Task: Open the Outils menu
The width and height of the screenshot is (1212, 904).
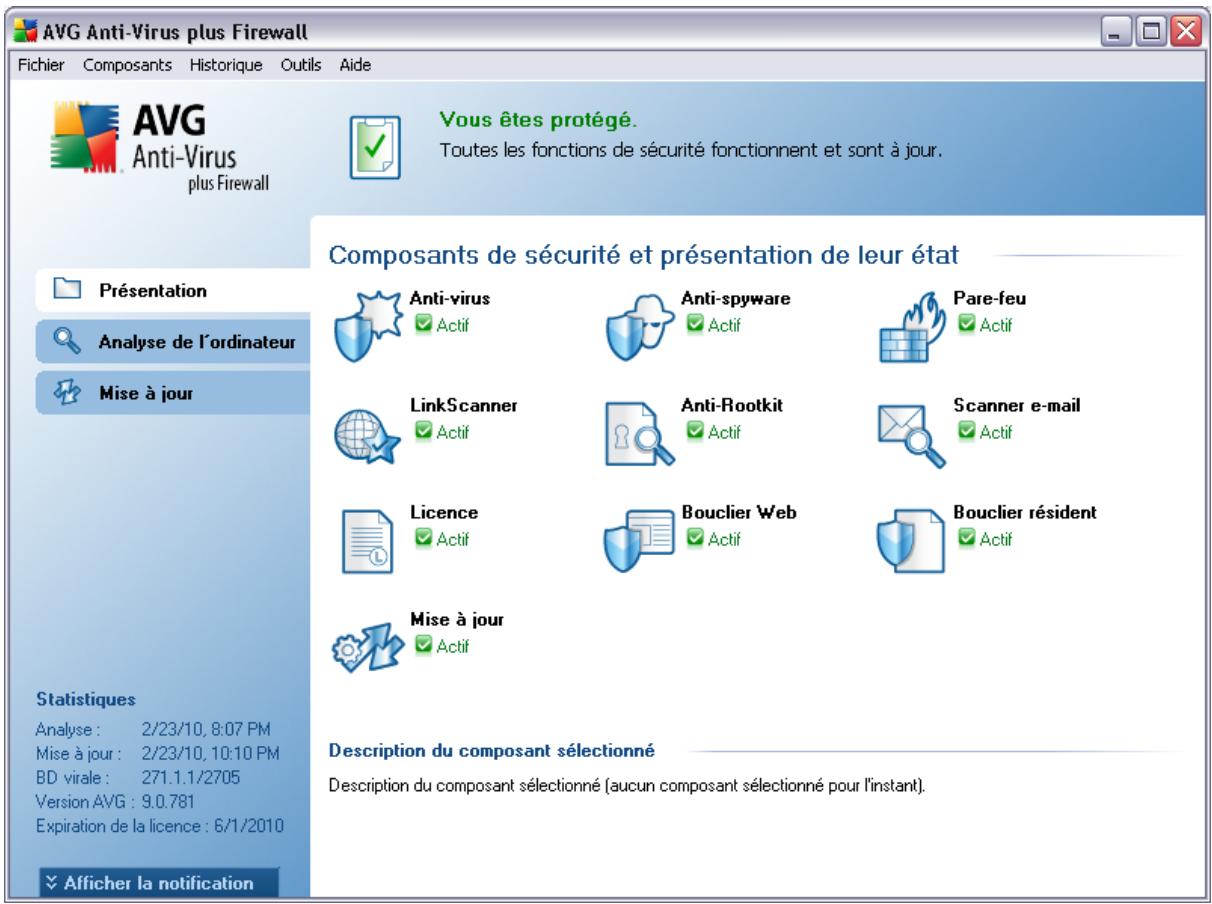Action: (301, 65)
